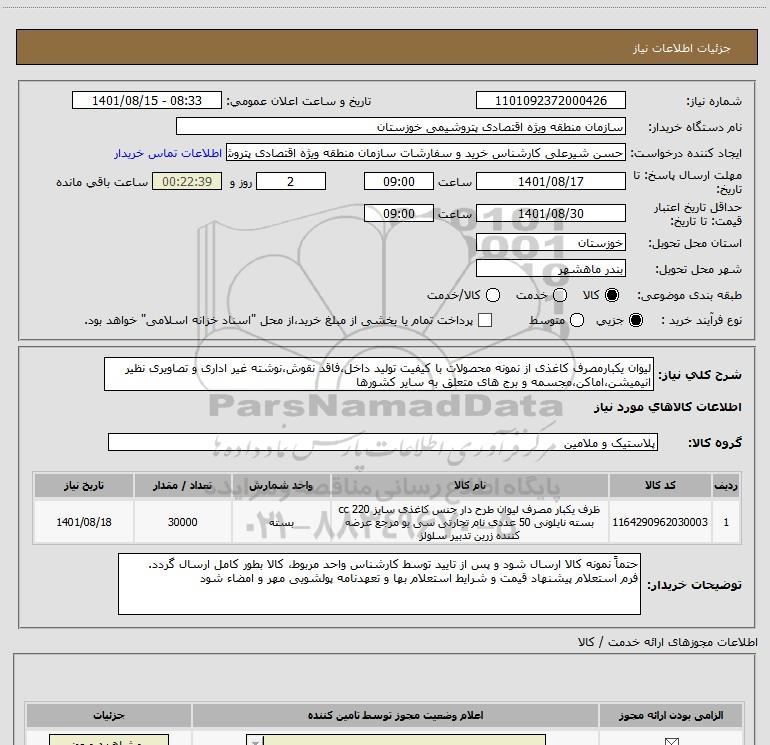This screenshot has height=745, width=770.
Task: Click the واحد شمارش column header
Action: pyautogui.click(x=281, y=485)
